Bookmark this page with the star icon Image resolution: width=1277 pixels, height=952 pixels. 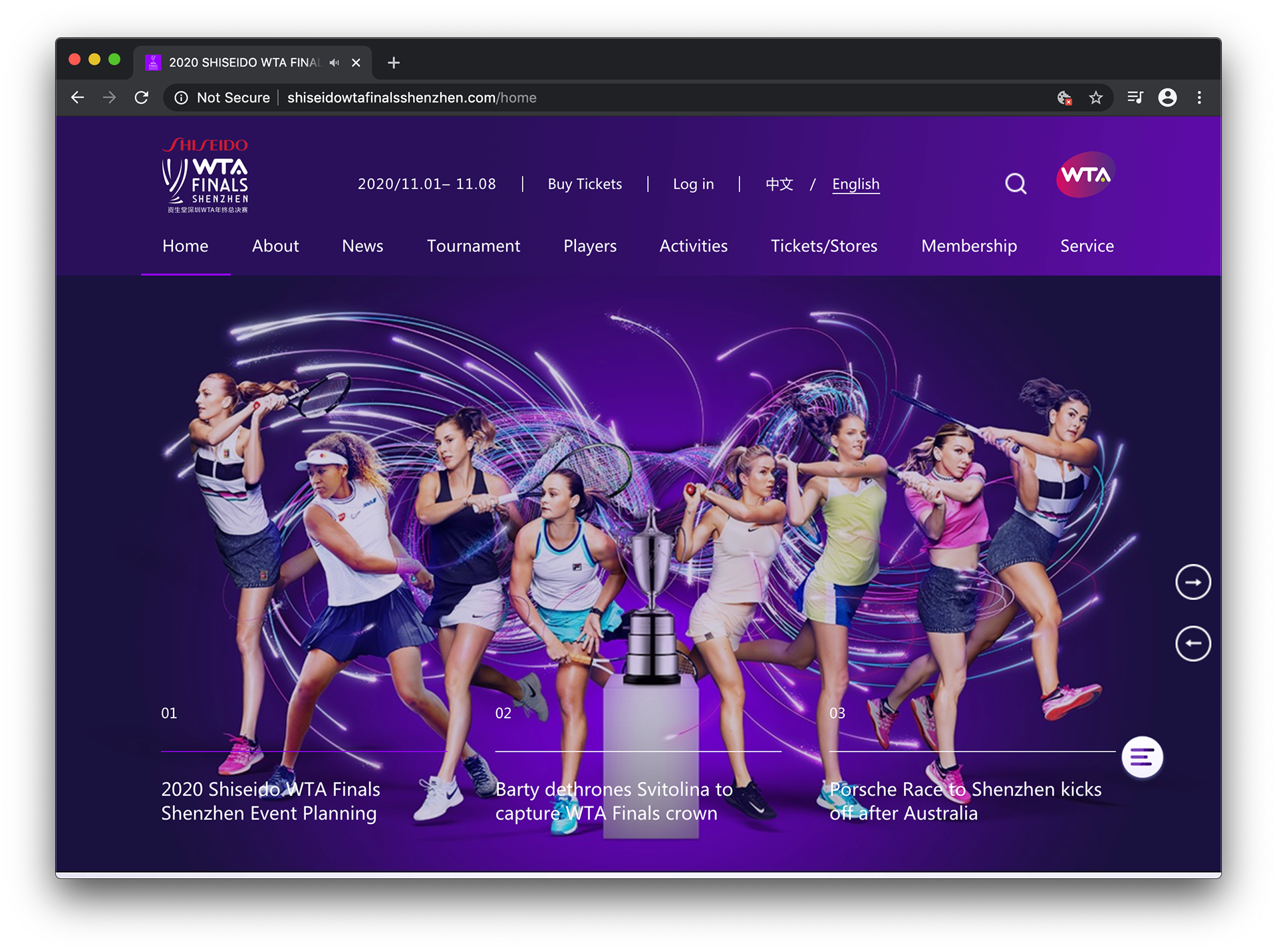tap(1096, 98)
